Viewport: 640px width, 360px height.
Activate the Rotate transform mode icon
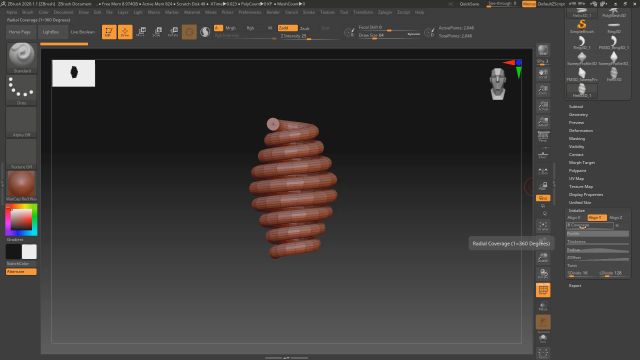173,31
